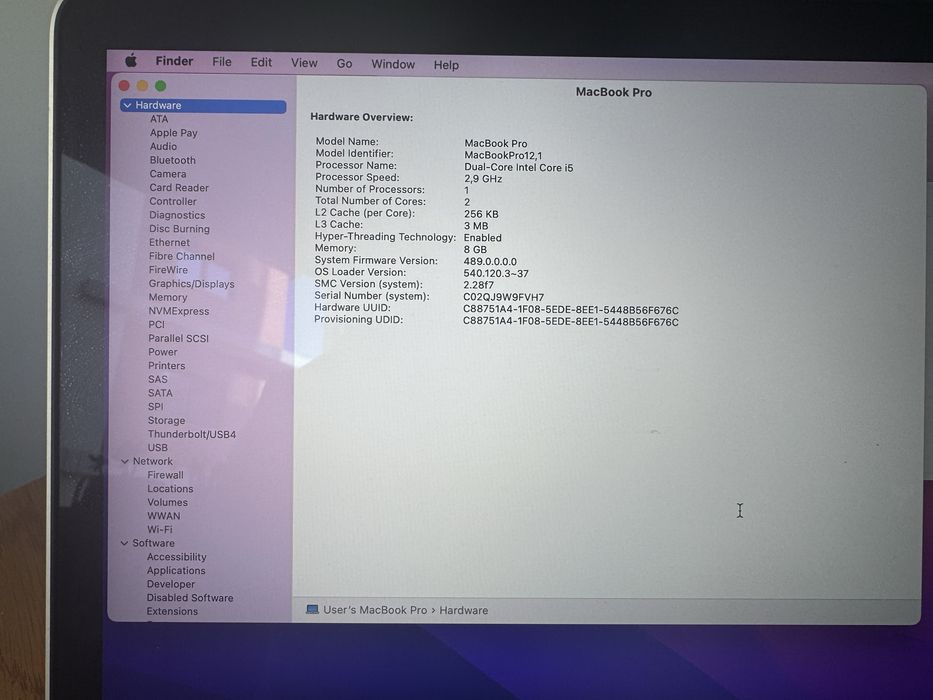The width and height of the screenshot is (933, 700).
Task: Open the Go menu
Action: click(x=345, y=64)
